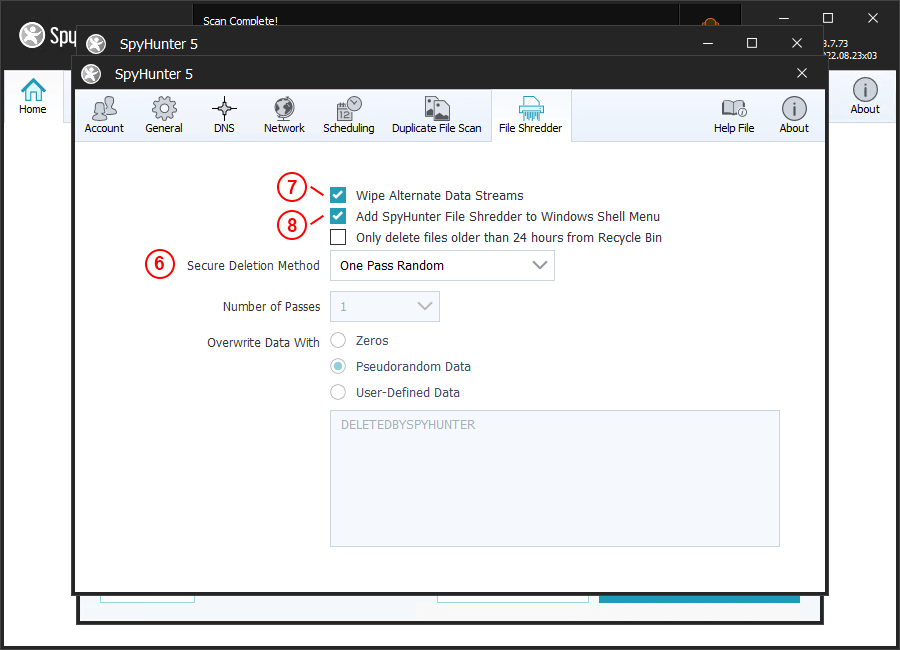Go to Home in the main window
The height and width of the screenshot is (650, 900).
coord(33,97)
